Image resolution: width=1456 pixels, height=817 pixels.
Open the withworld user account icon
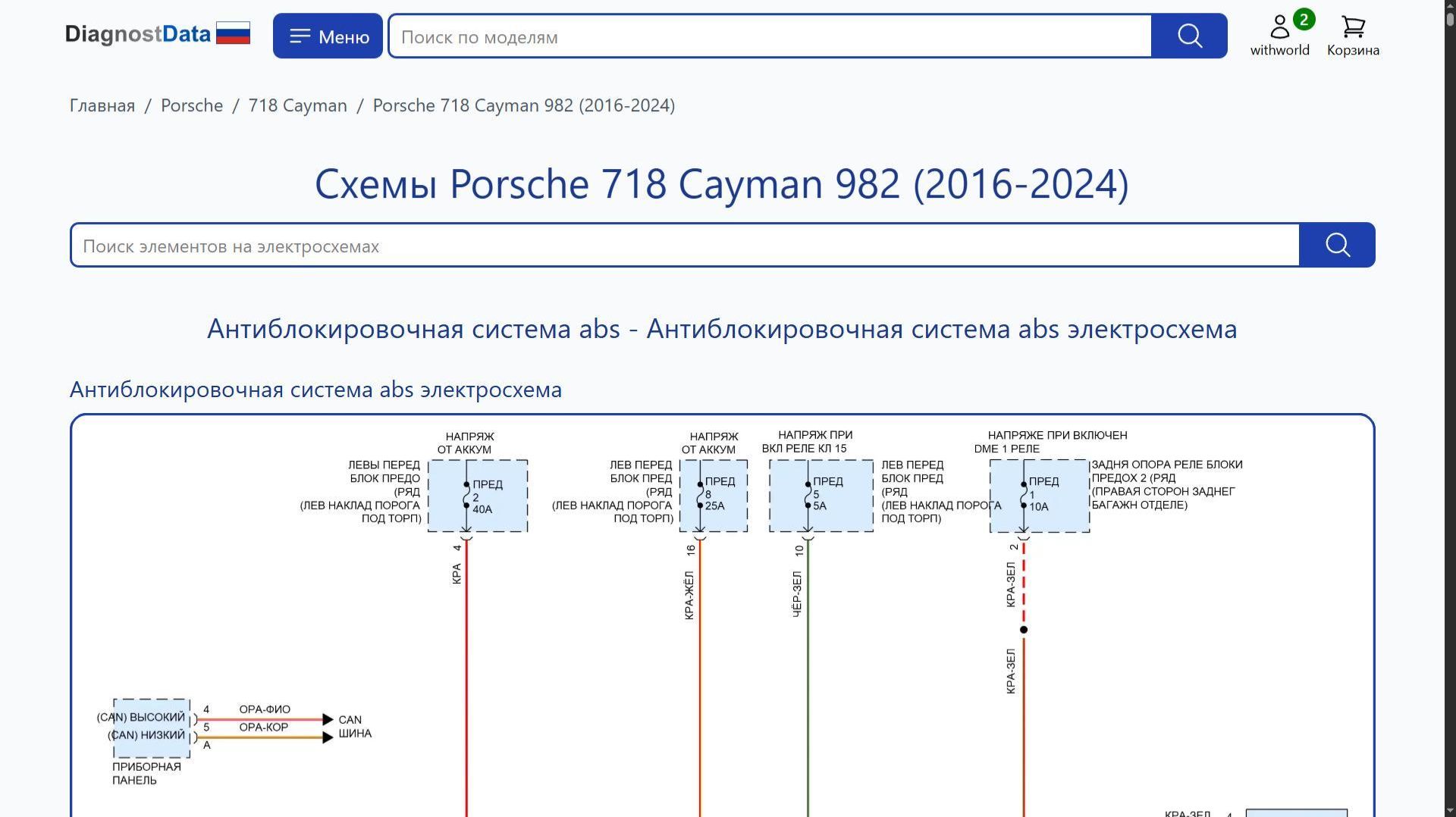tap(1280, 35)
